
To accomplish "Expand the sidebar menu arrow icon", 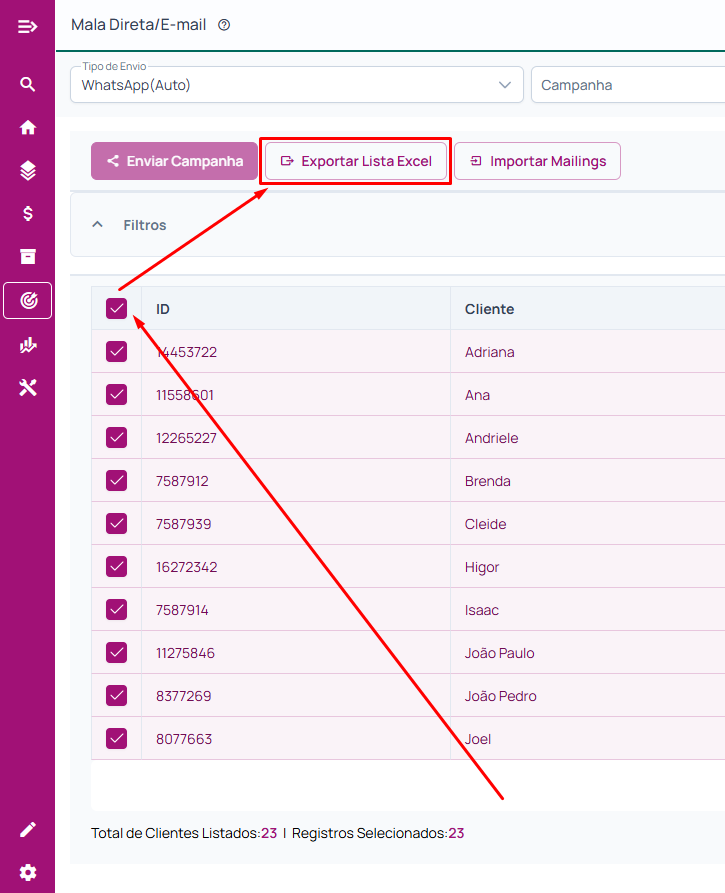I will [x=27, y=26].
